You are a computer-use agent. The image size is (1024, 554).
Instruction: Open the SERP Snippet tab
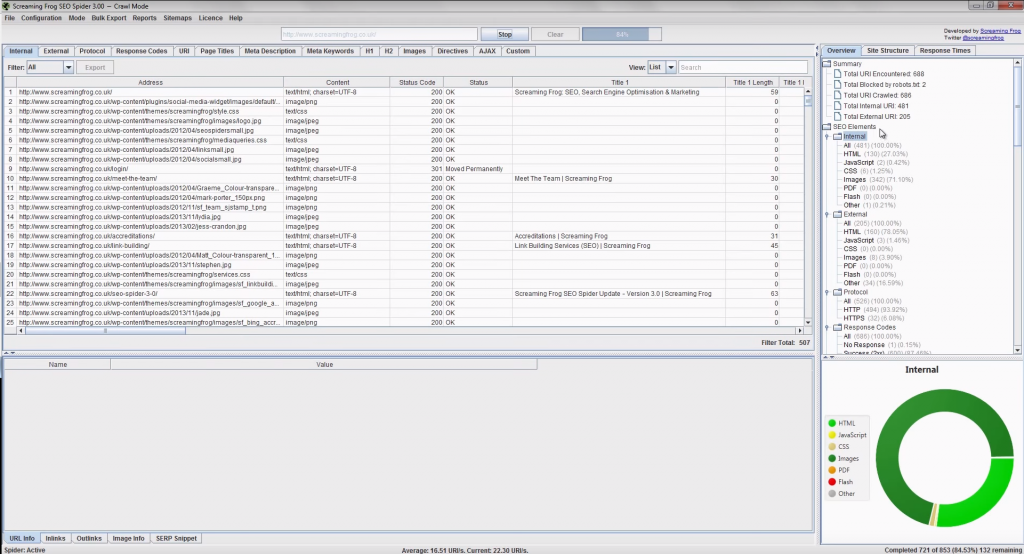pos(176,538)
